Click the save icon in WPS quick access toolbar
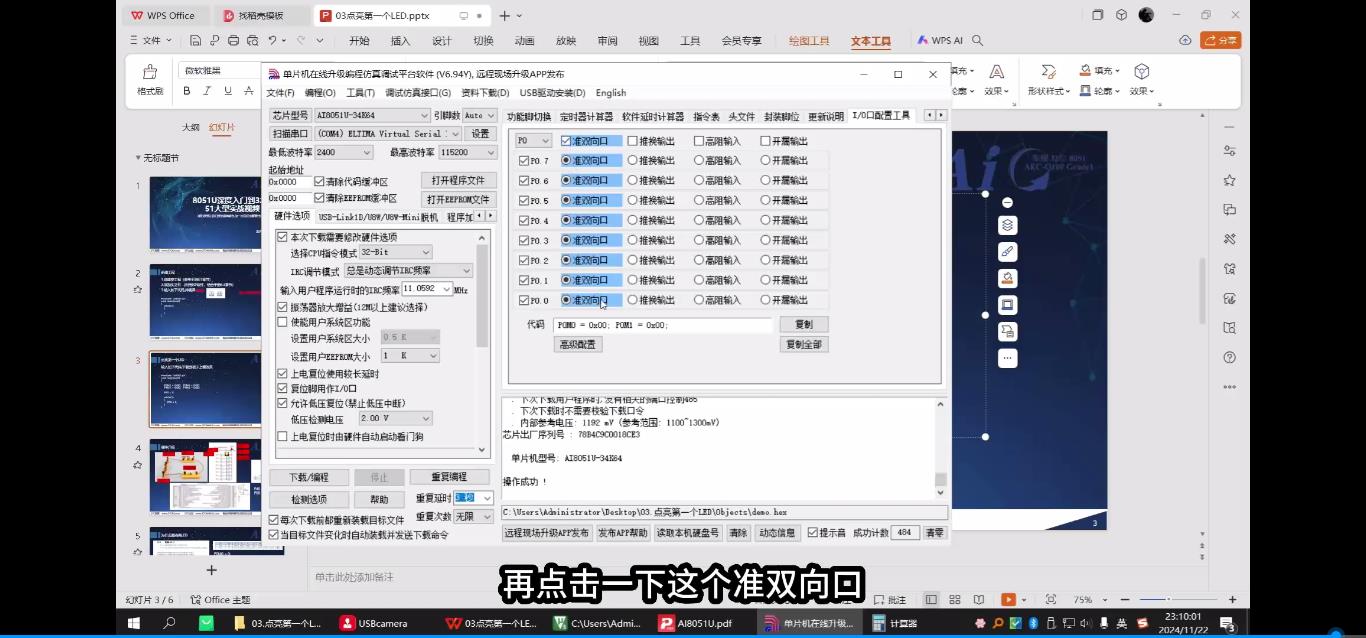This screenshot has height=638, width=1366. [x=196, y=40]
